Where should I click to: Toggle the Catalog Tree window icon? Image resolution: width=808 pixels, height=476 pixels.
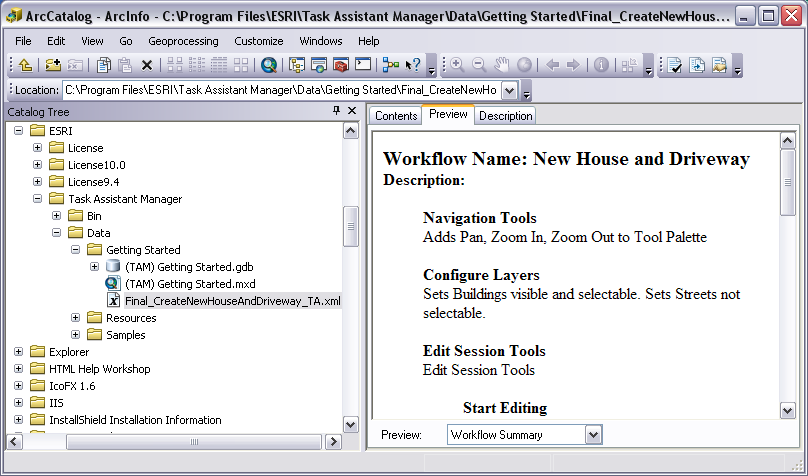pyautogui.click(x=297, y=65)
